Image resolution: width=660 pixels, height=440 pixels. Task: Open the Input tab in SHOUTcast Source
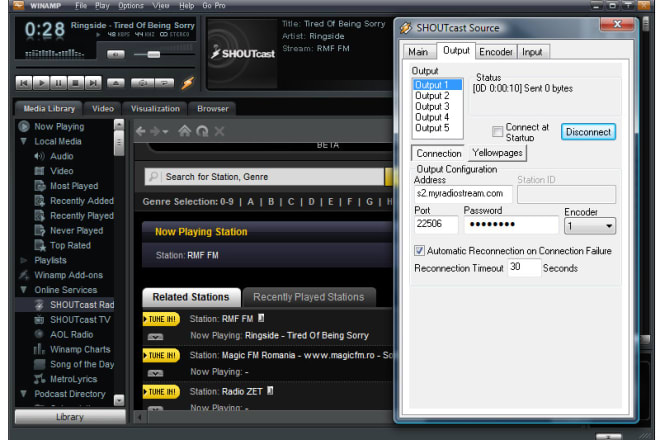[532, 52]
